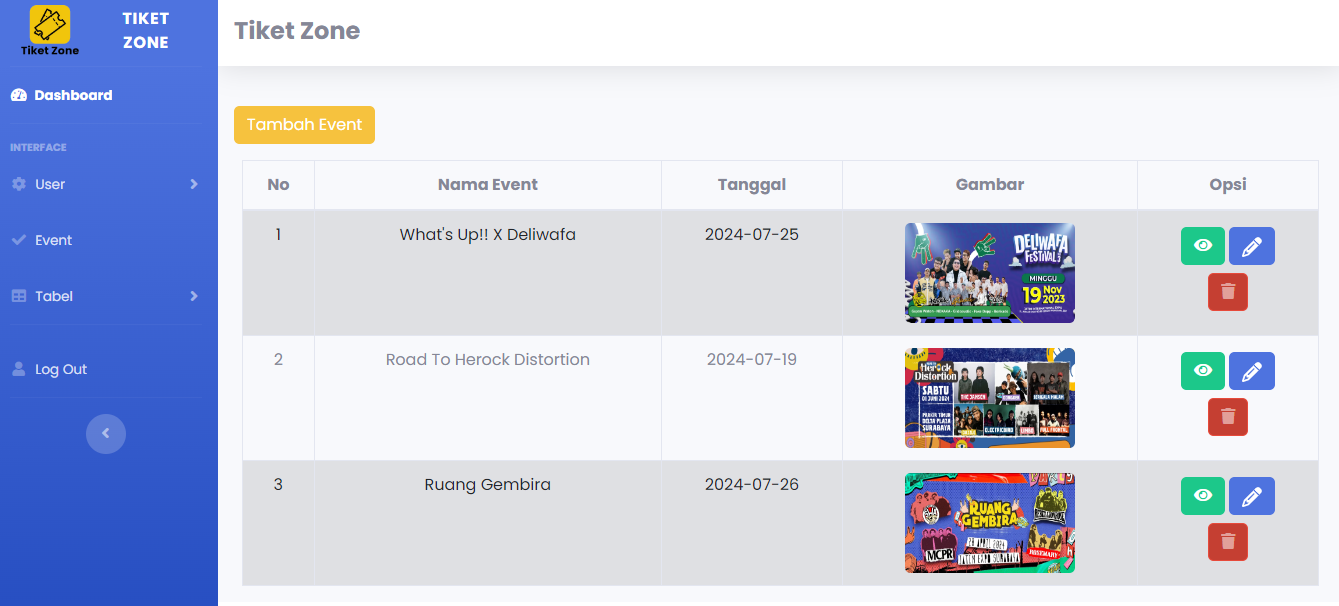The height and width of the screenshot is (606, 1339).
Task: Click the Deliwafa Festival poster thumbnail
Action: click(x=989, y=273)
